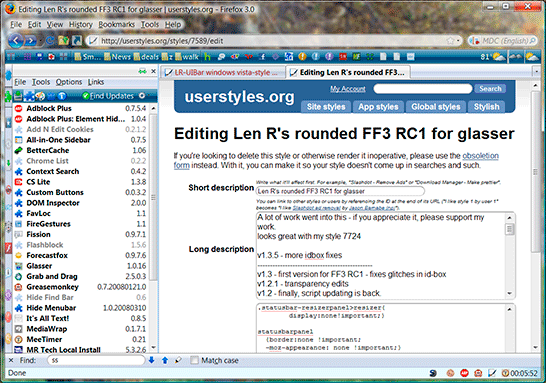Switch to LR-UIBar windows vista-style tab
The image size is (546, 383).
coord(223,72)
